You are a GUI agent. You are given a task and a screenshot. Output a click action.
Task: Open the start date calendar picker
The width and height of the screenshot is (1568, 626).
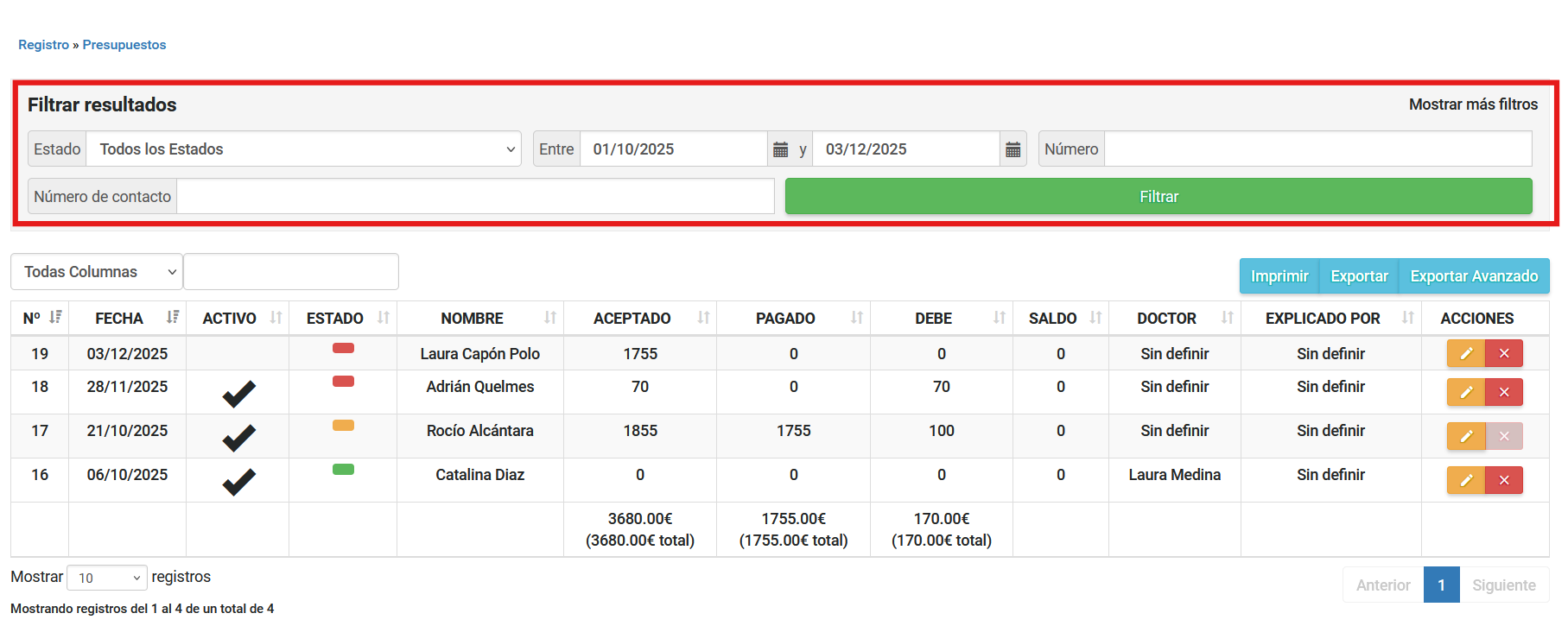click(x=780, y=149)
